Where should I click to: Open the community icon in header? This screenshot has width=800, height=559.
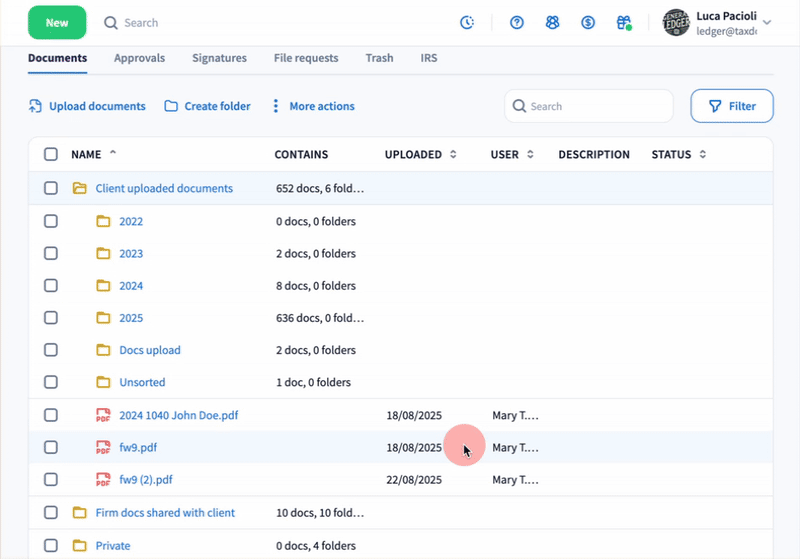[x=552, y=22]
